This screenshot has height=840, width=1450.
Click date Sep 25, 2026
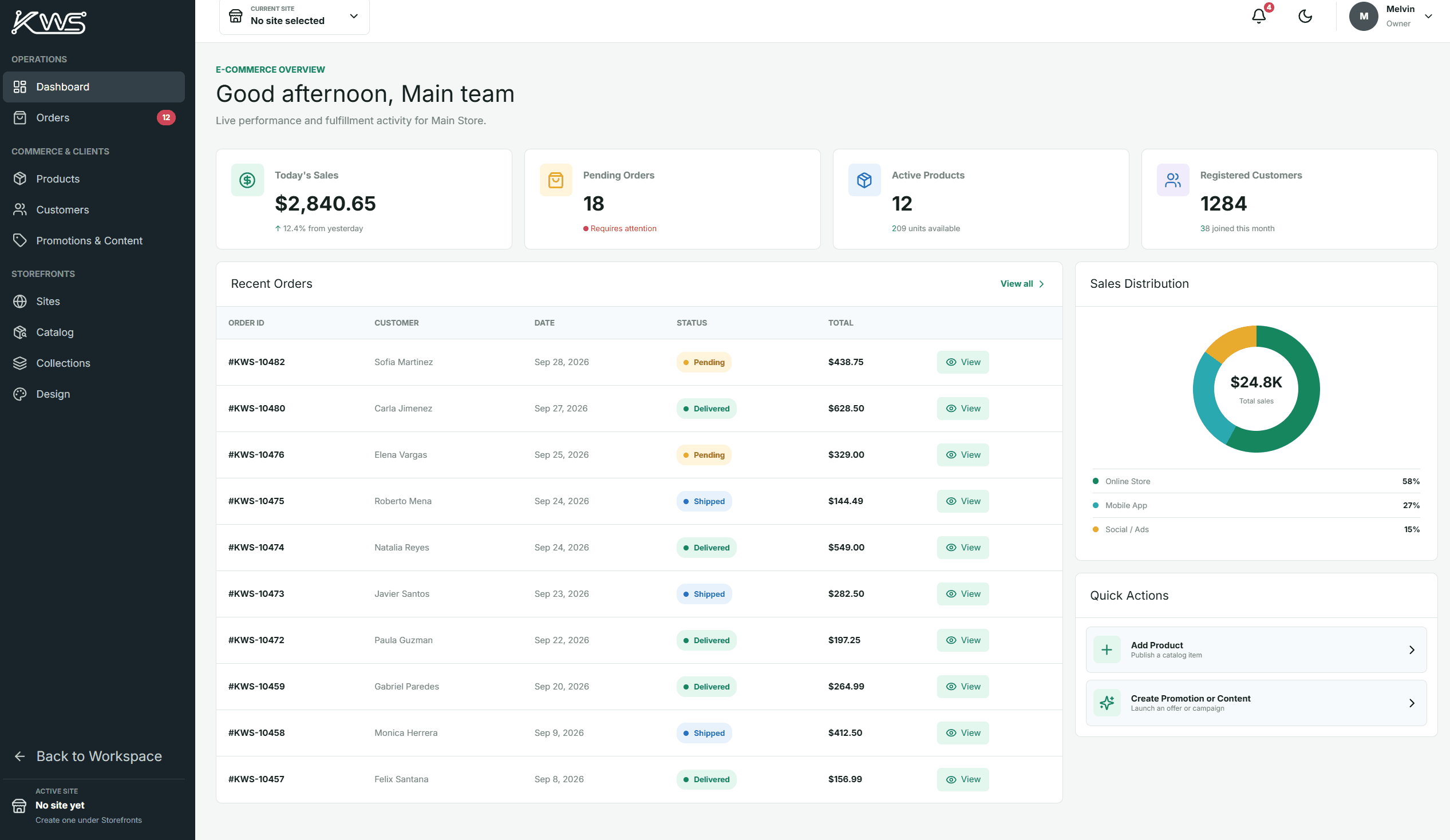pyautogui.click(x=561, y=454)
